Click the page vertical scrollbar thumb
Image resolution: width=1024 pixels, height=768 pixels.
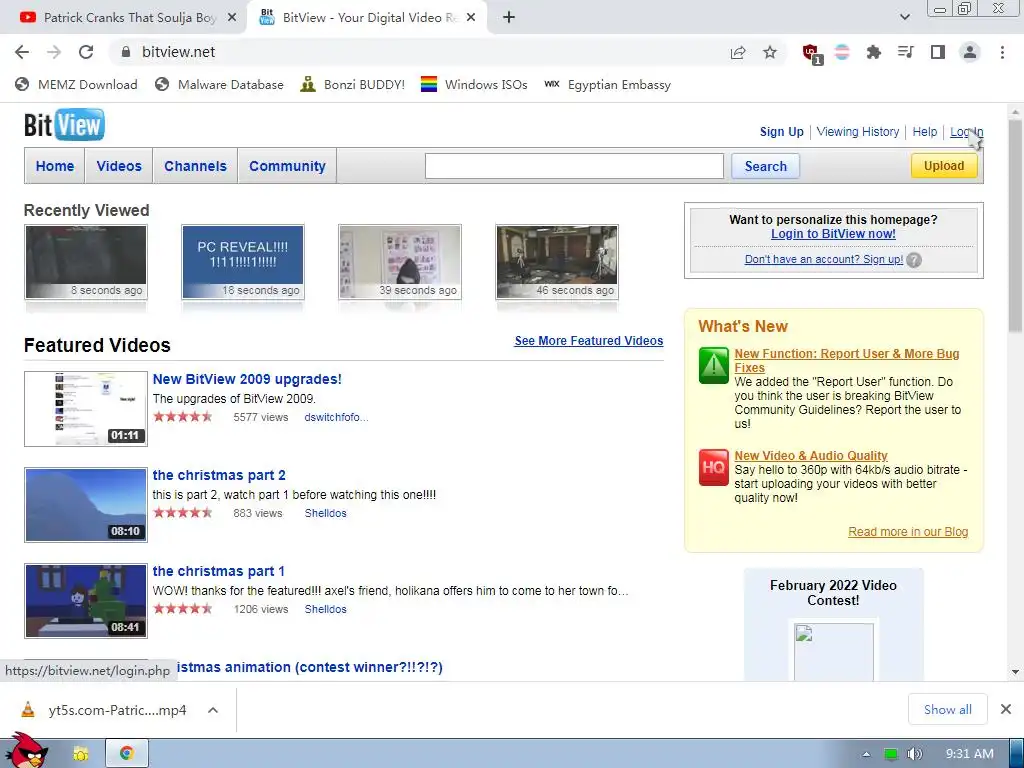1015,227
